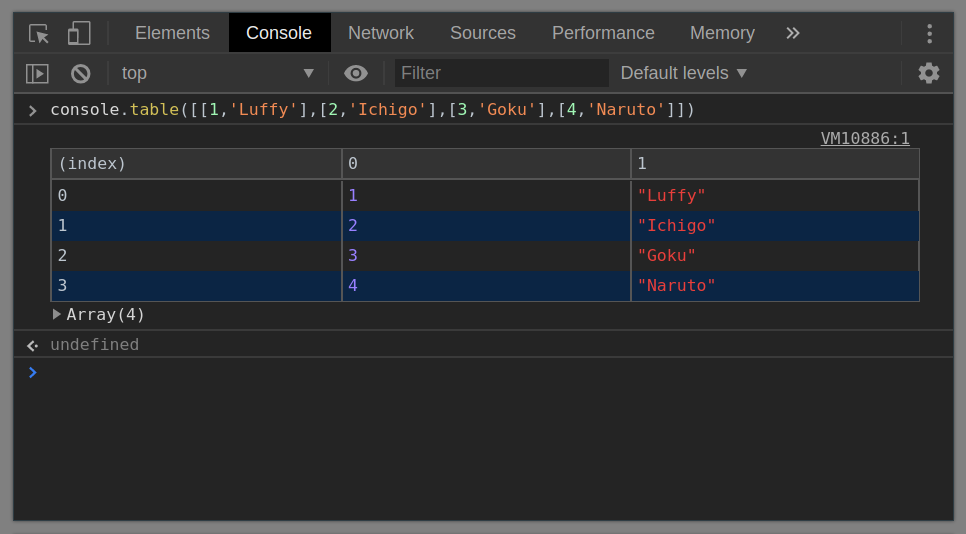Show more DevTools tabs chevron
The image size is (966, 534).
[x=793, y=33]
